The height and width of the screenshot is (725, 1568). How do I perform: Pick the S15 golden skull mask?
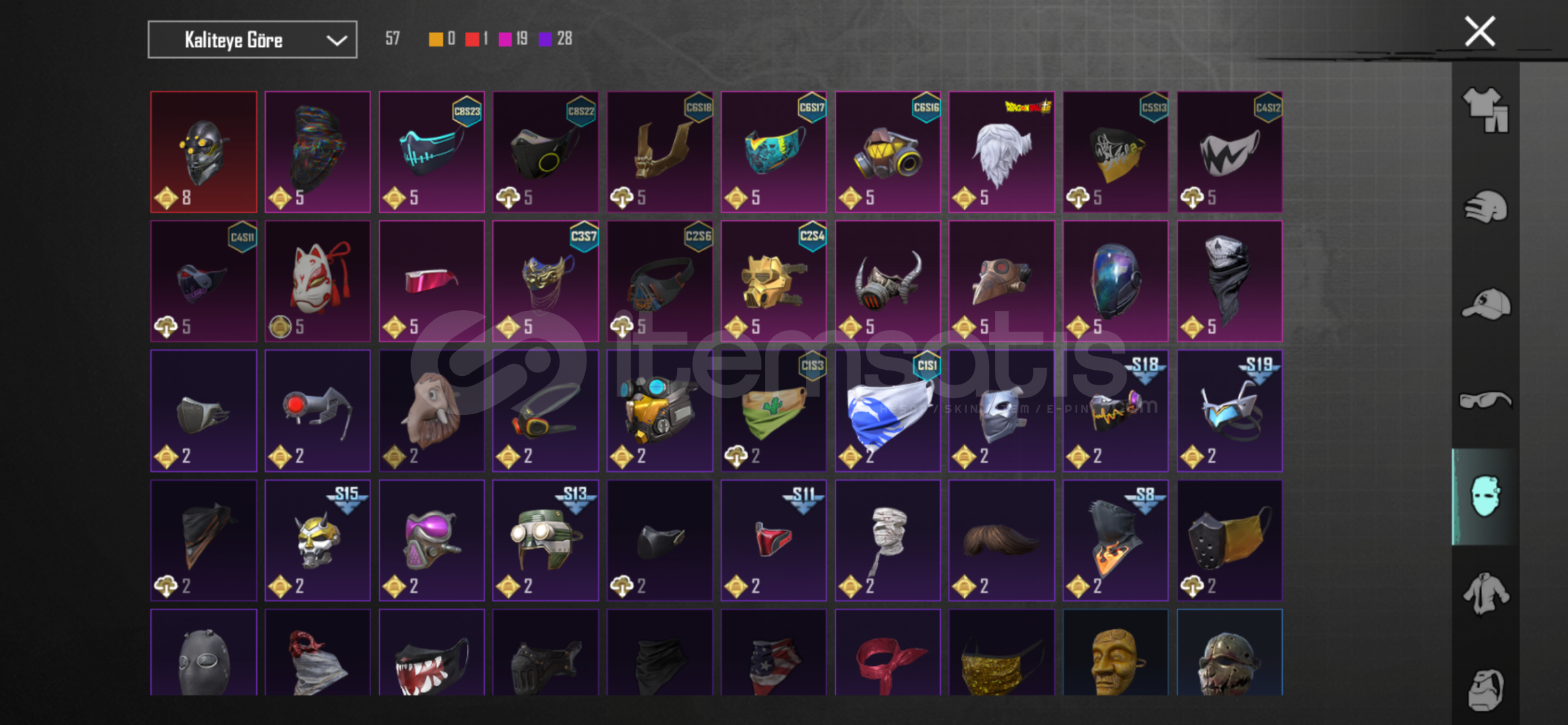(x=317, y=540)
